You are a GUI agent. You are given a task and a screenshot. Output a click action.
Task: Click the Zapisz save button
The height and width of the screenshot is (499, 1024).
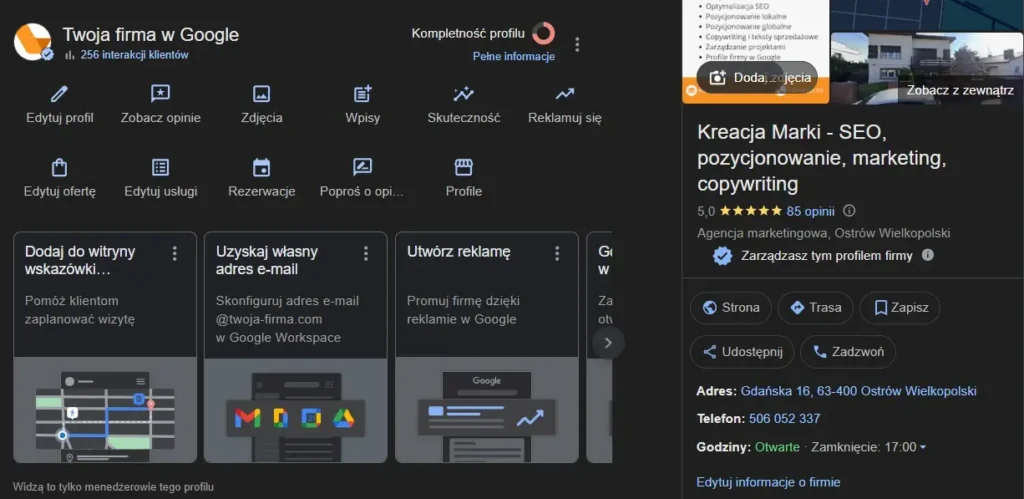point(900,308)
